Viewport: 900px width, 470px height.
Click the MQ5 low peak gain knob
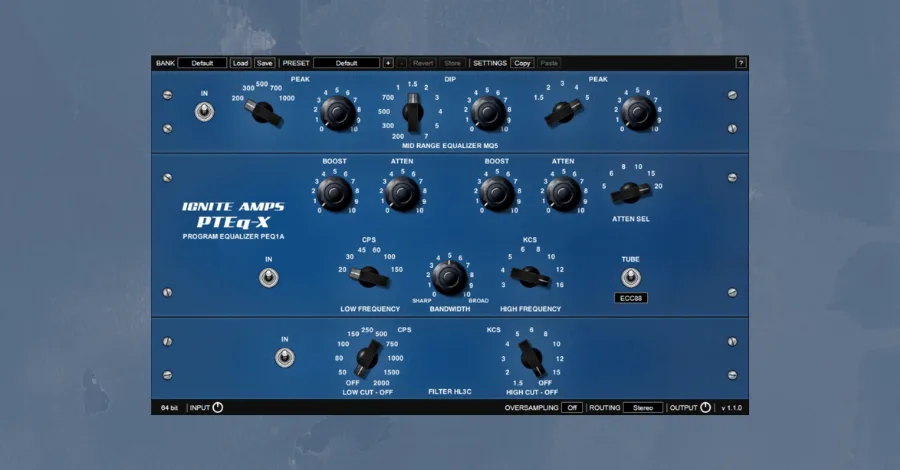point(338,112)
